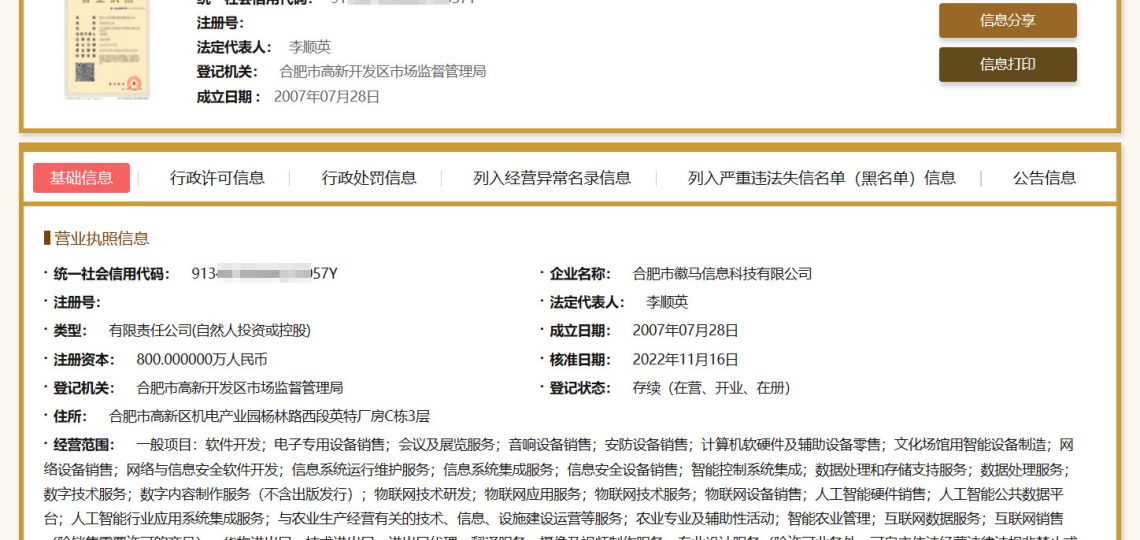1140x540 pixels.
Task: Click the 信息打印 button
Action: (x=1008, y=65)
